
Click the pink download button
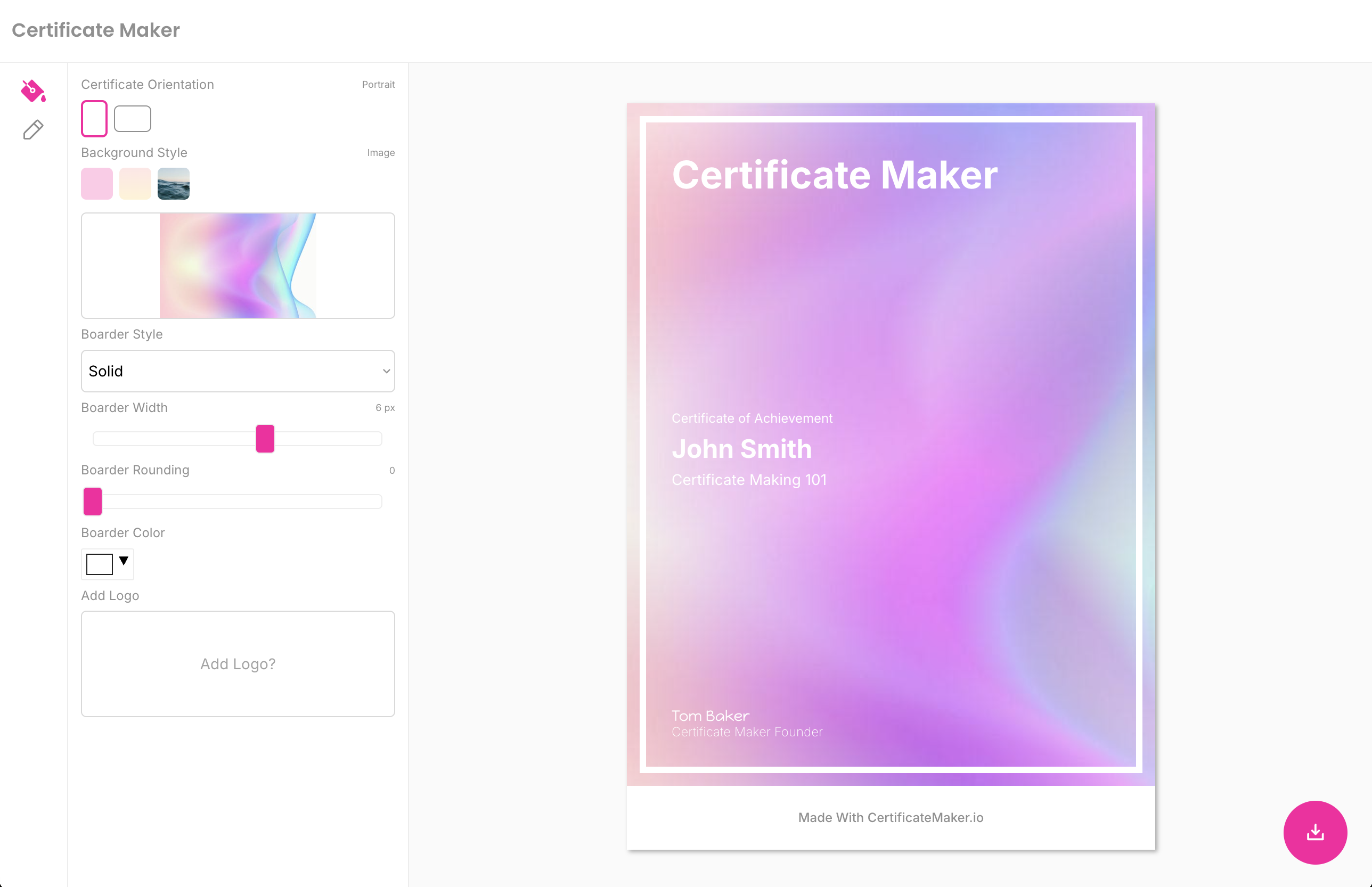click(x=1315, y=832)
